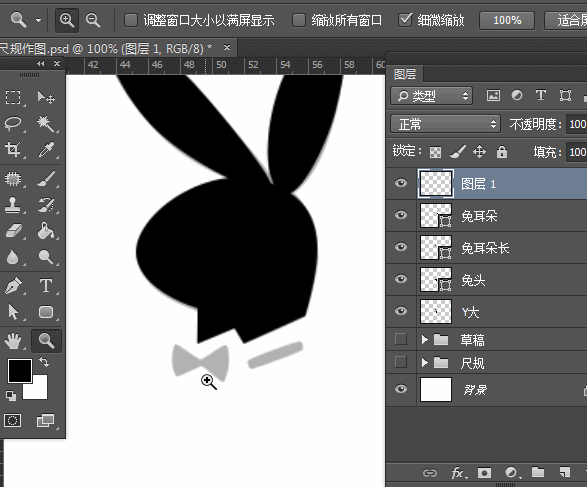Switch to the 图层 panel tab
Screen dimensions: 587x487
point(405,74)
